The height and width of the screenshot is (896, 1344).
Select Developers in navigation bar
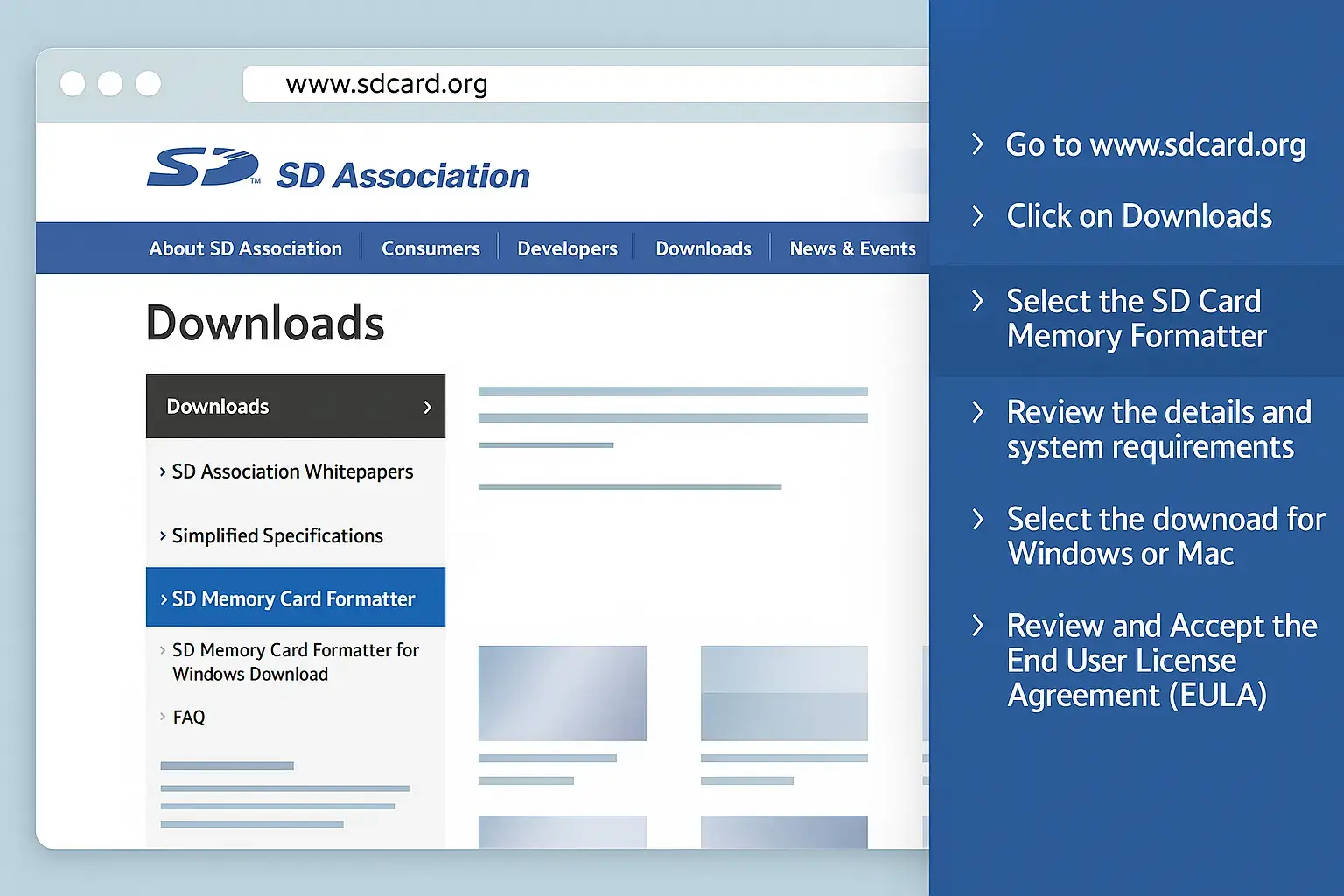pos(567,248)
